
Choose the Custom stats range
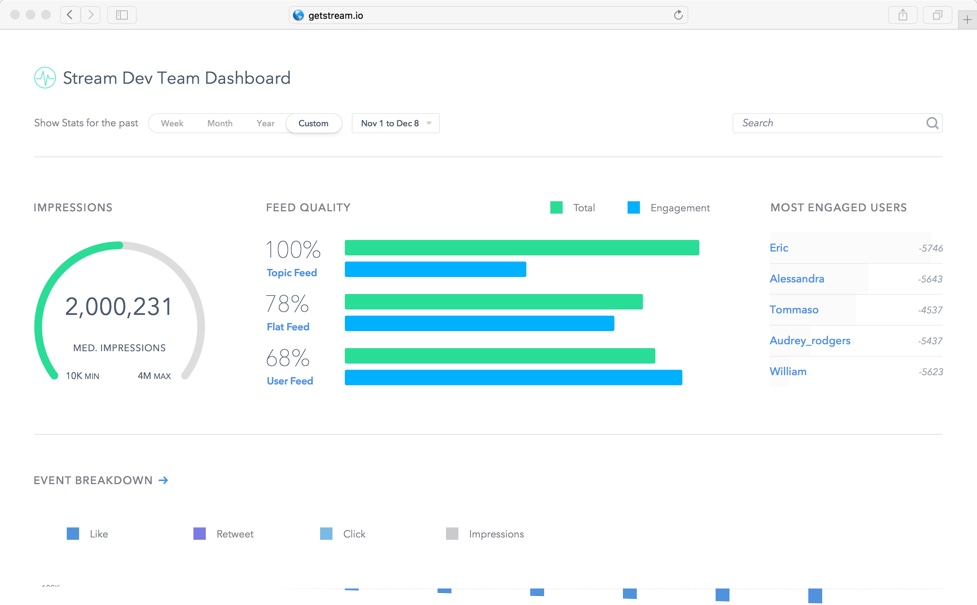(x=313, y=123)
